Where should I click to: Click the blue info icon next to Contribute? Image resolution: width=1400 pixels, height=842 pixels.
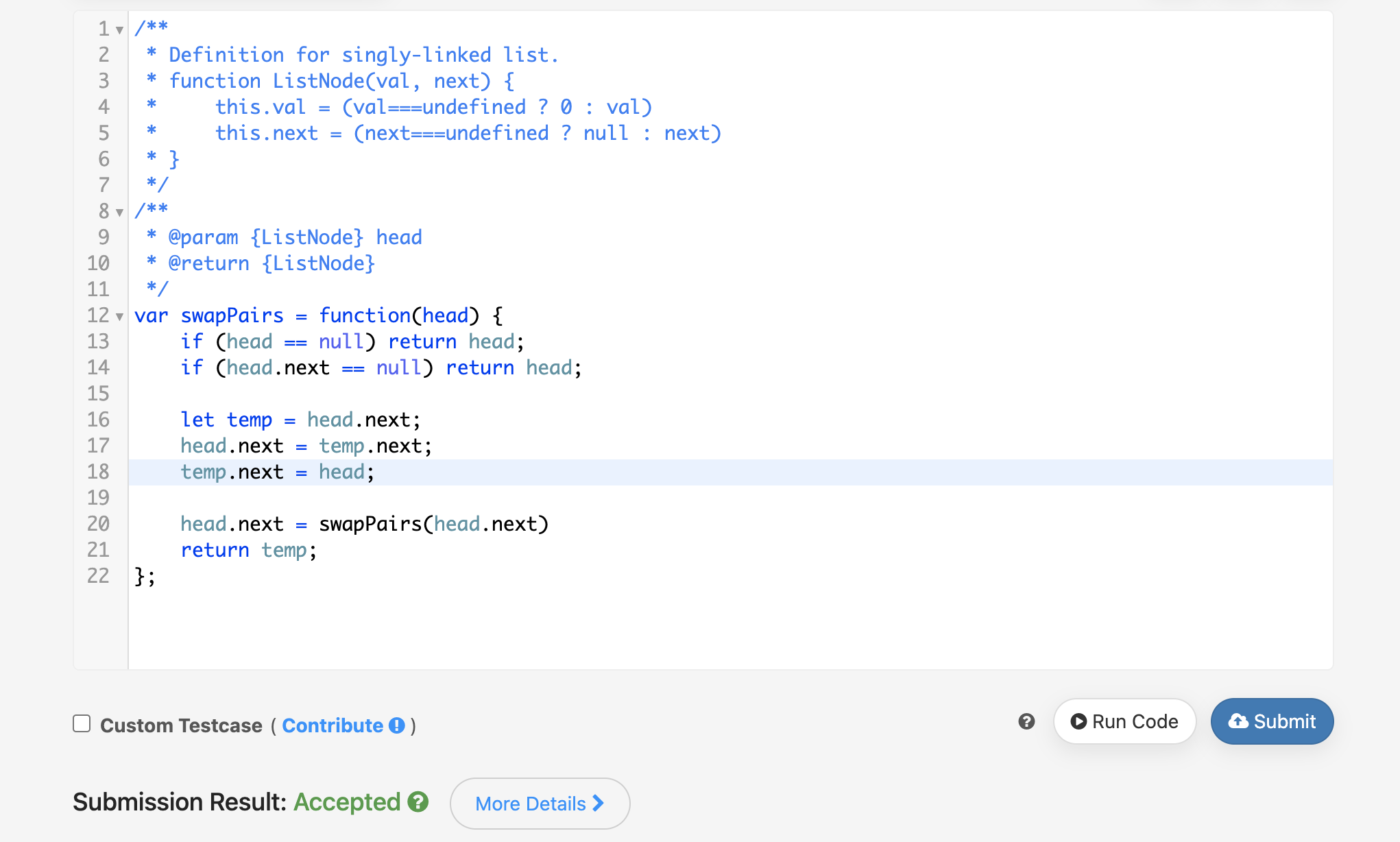(396, 725)
